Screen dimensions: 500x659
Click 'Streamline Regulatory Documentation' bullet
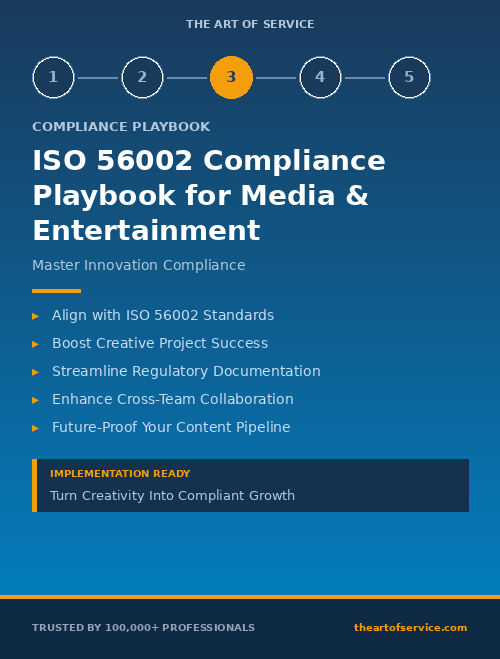[186, 371]
